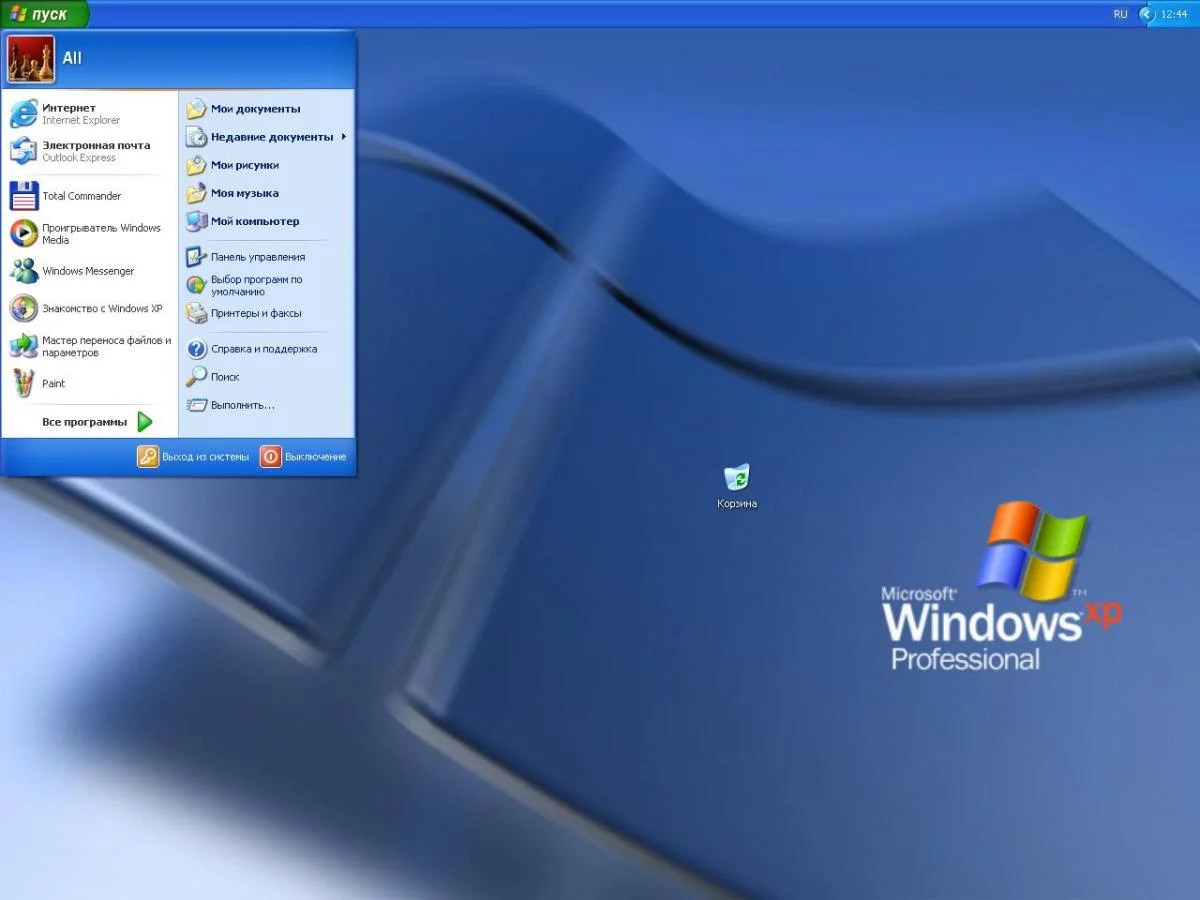Open Мои документы folder
The height and width of the screenshot is (900, 1200).
(267, 109)
